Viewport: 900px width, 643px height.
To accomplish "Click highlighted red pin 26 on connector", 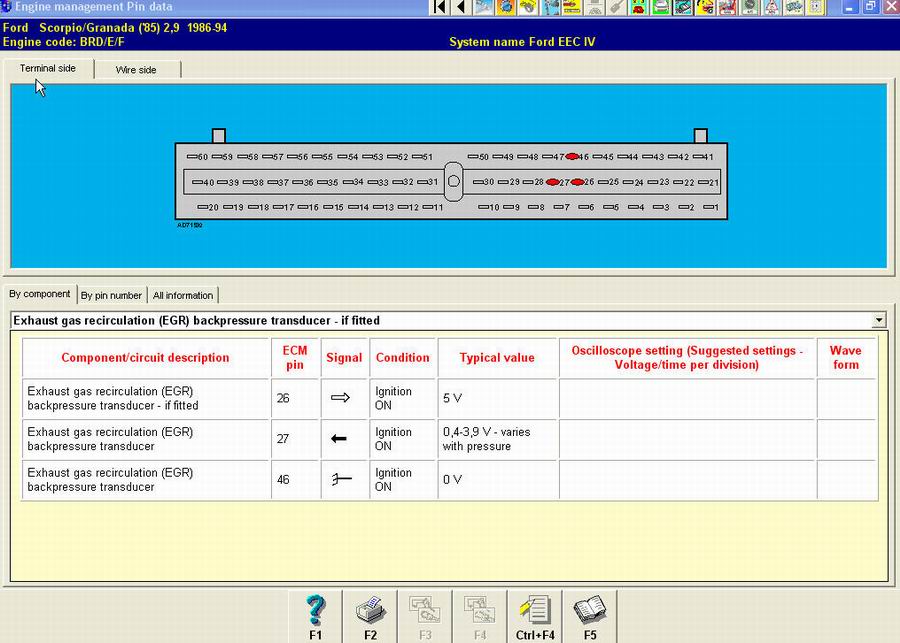I will coord(577,182).
